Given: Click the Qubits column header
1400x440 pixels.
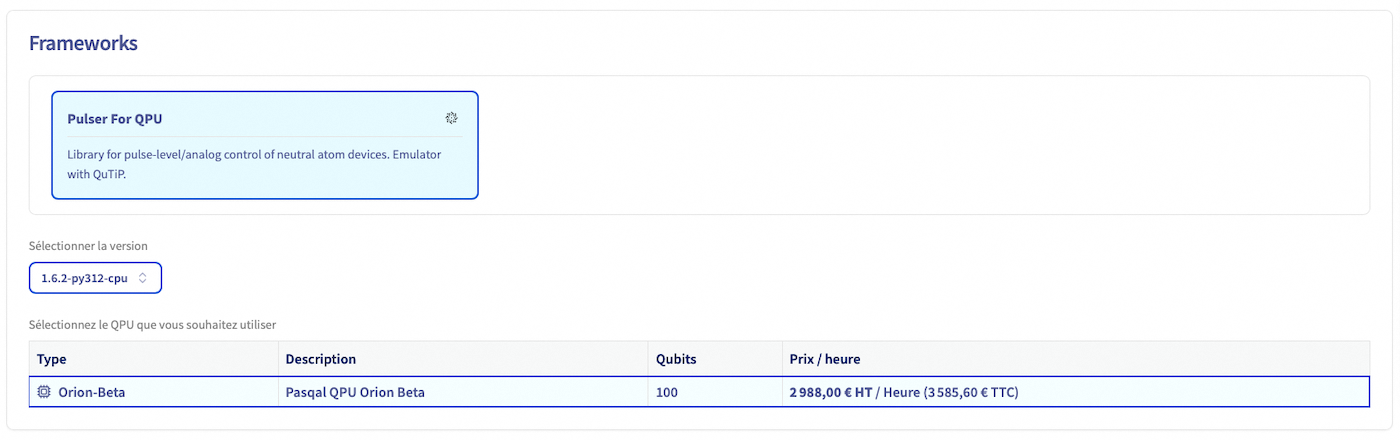Looking at the screenshot, I should 676,359.
